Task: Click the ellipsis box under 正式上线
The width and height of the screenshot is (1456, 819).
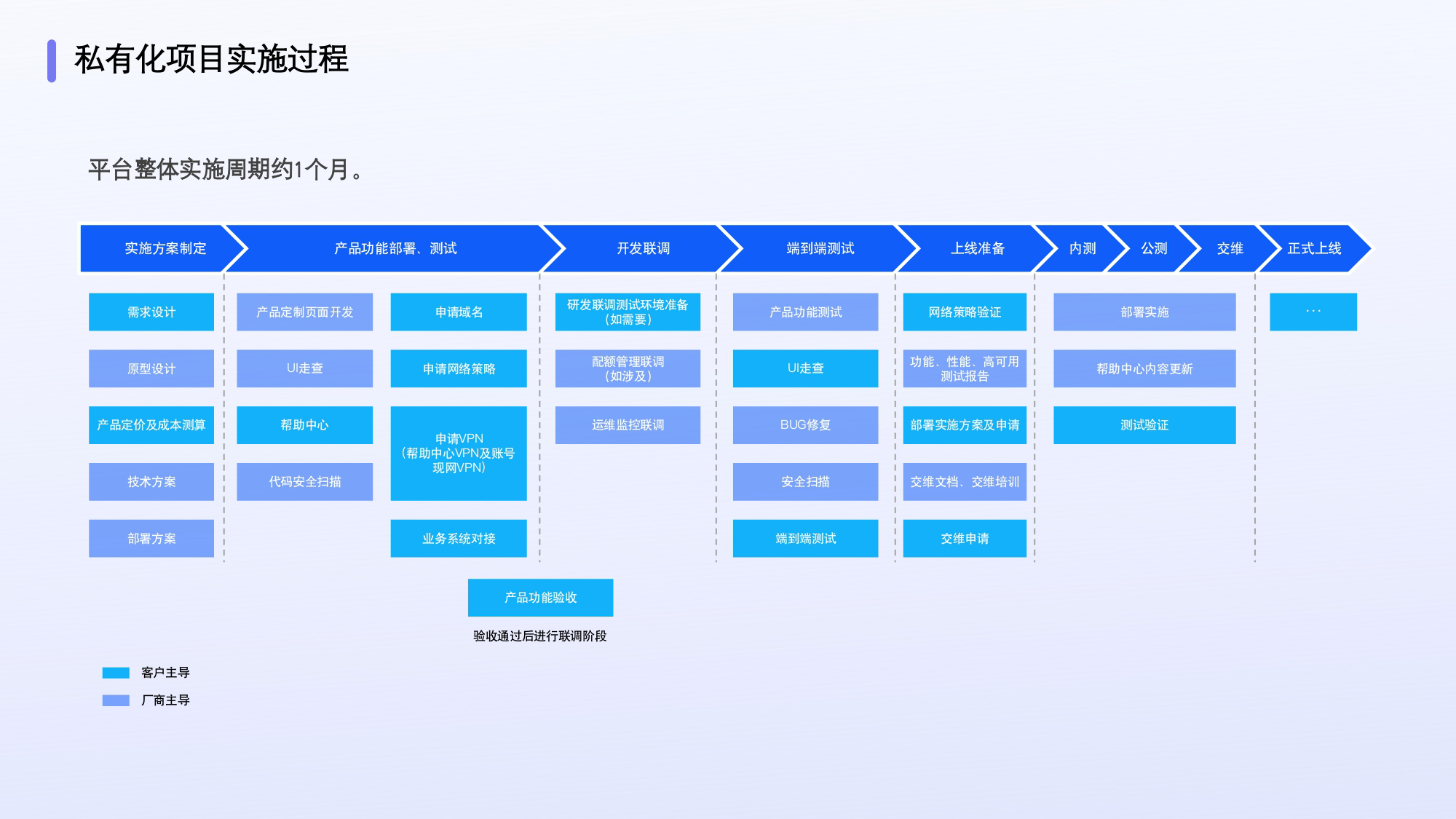Action: pos(1313,312)
